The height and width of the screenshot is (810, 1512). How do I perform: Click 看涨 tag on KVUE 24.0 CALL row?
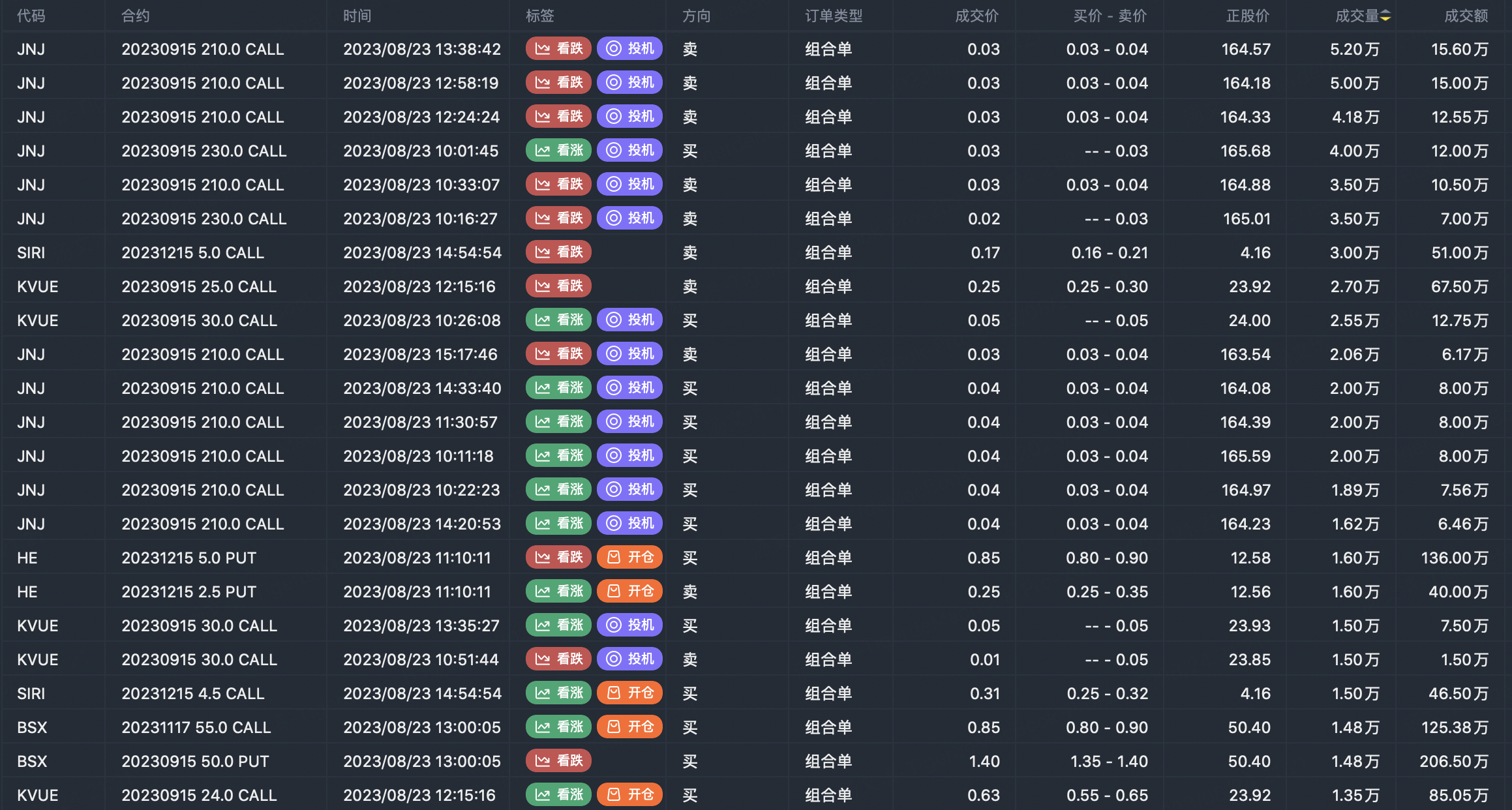(558, 794)
